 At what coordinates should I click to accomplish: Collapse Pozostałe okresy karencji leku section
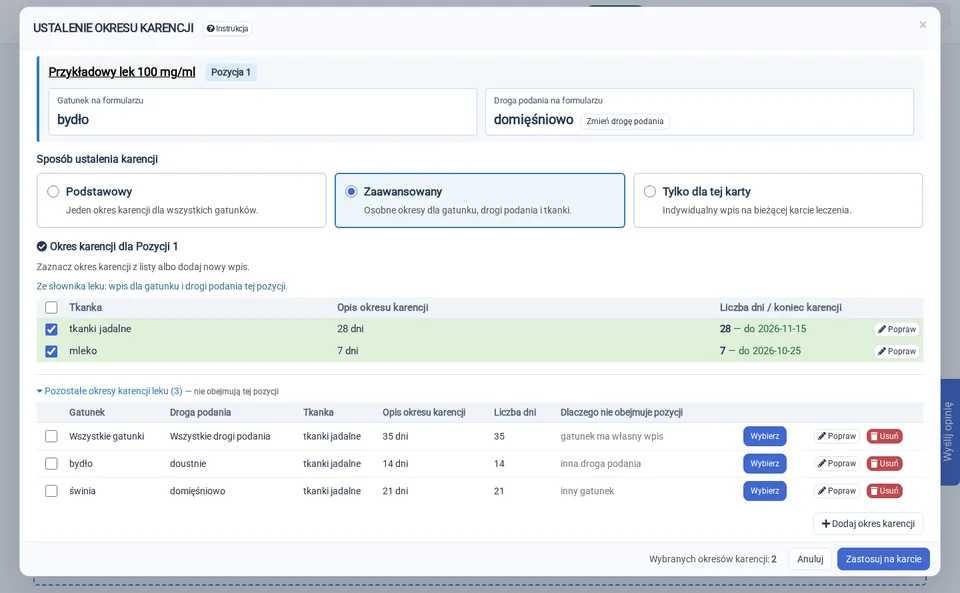tap(110, 391)
